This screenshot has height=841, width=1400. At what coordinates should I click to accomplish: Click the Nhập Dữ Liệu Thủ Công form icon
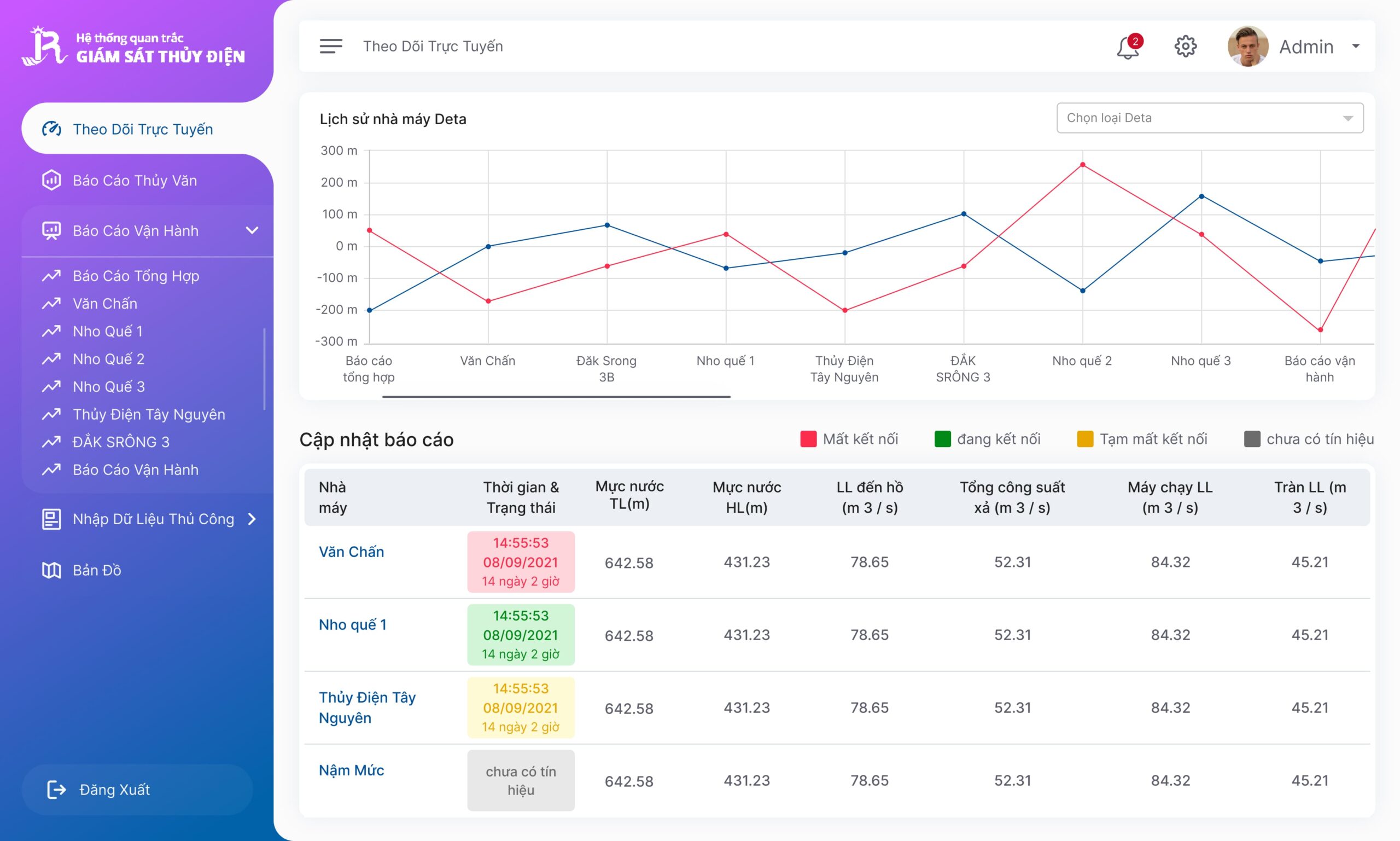51,519
